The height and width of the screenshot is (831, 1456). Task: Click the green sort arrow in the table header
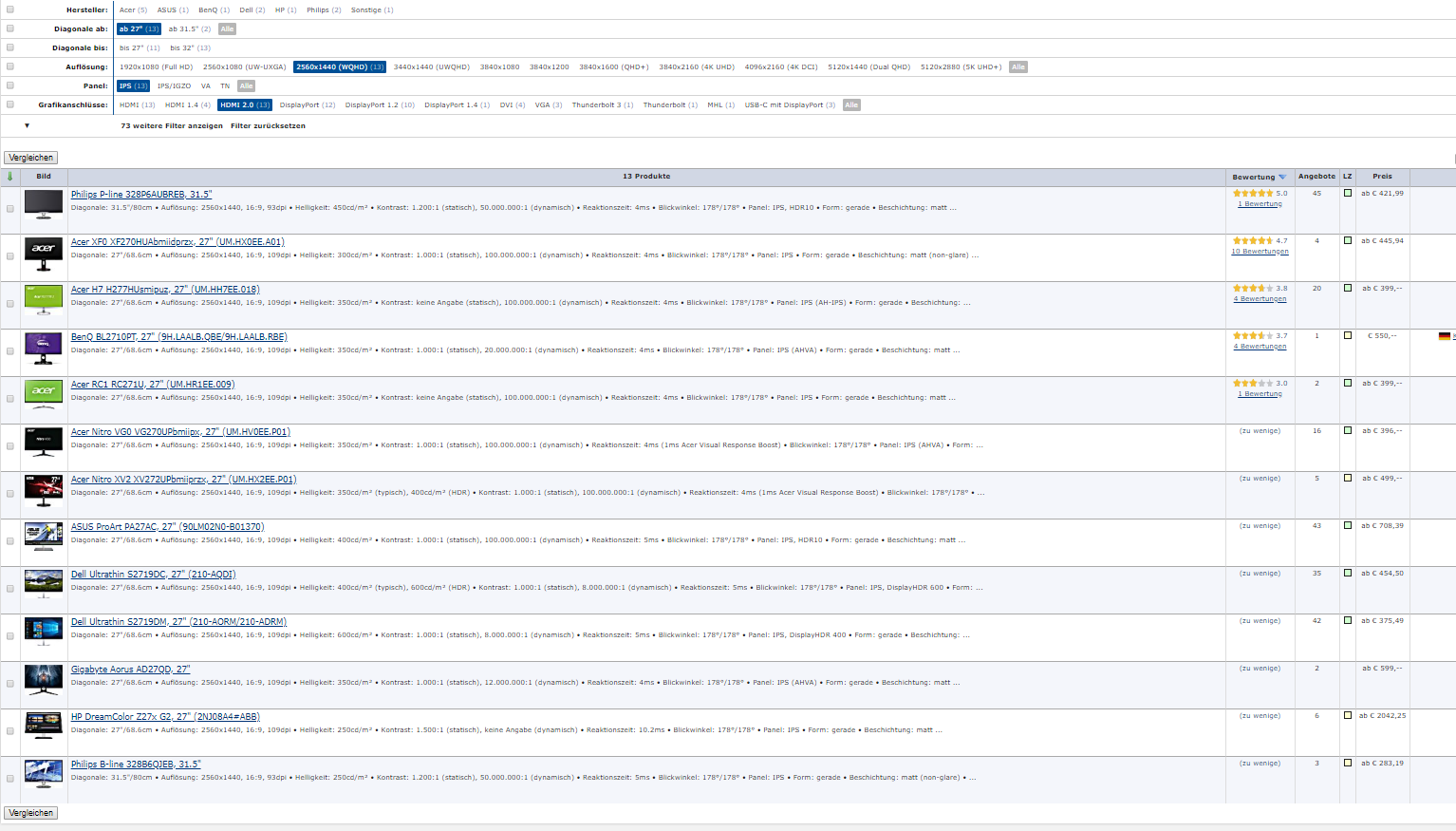(10, 177)
